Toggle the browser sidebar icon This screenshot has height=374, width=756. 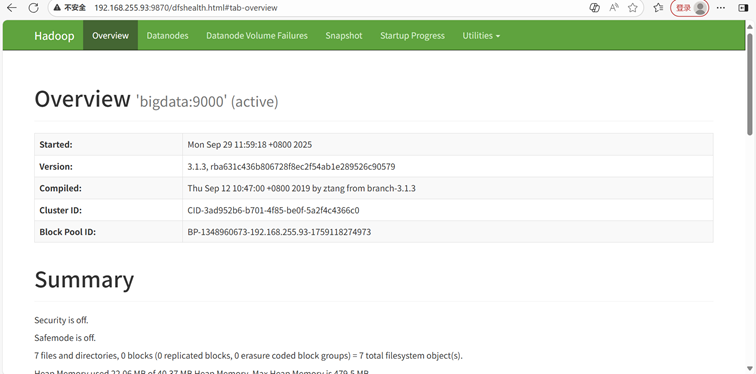click(743, 8)
